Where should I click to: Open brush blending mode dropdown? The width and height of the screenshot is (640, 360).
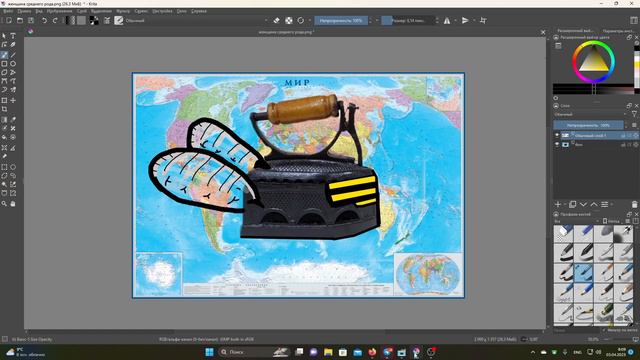tap(198, 20)
